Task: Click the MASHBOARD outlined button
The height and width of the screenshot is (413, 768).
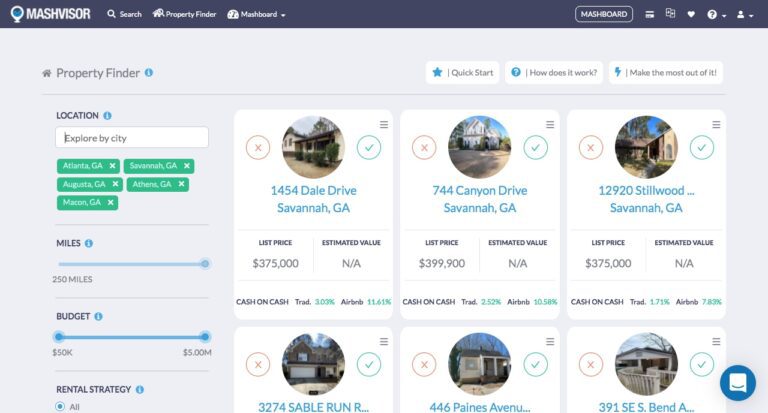Action: click(604, 14)
